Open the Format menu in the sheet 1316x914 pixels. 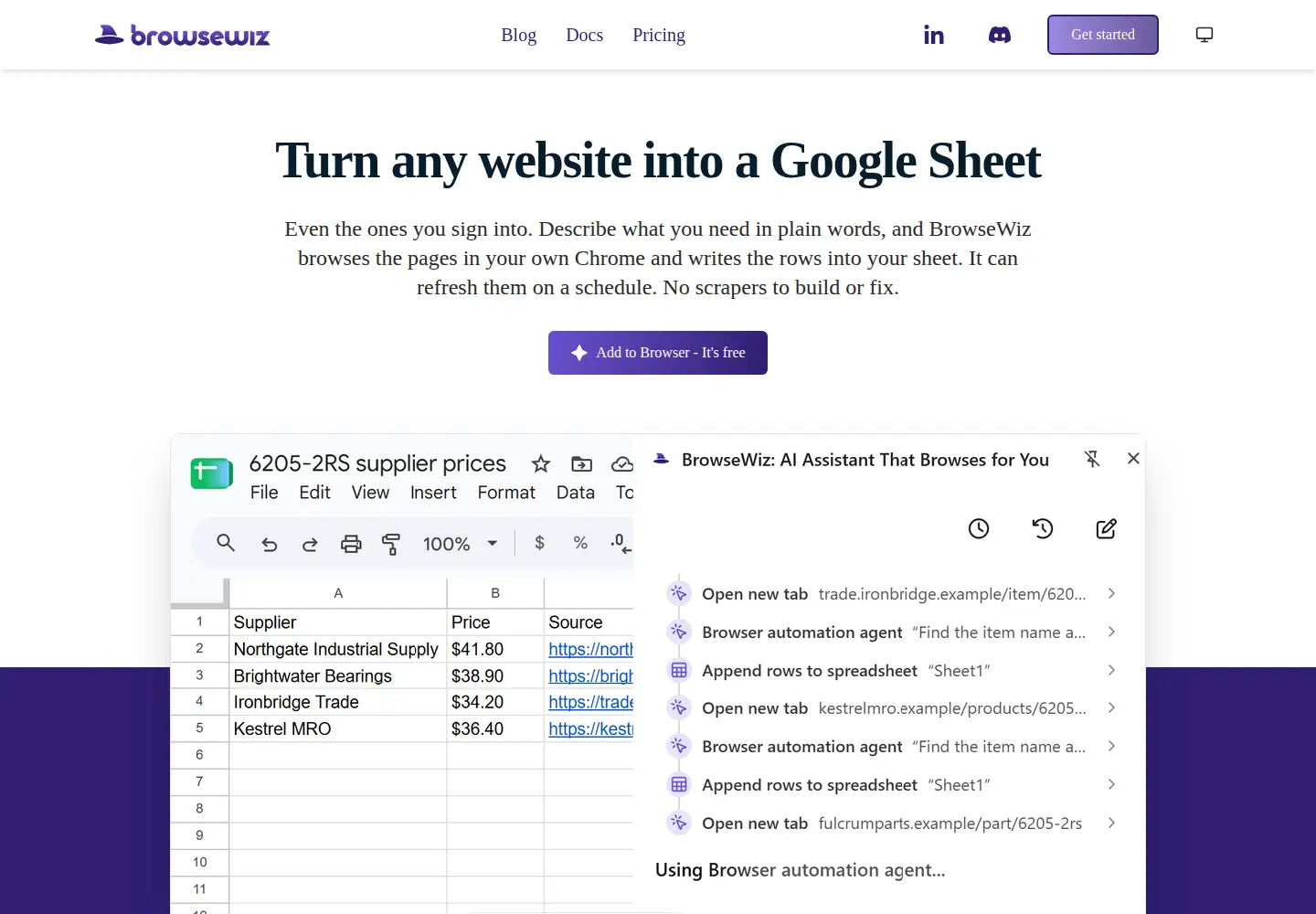click(506, 493)
